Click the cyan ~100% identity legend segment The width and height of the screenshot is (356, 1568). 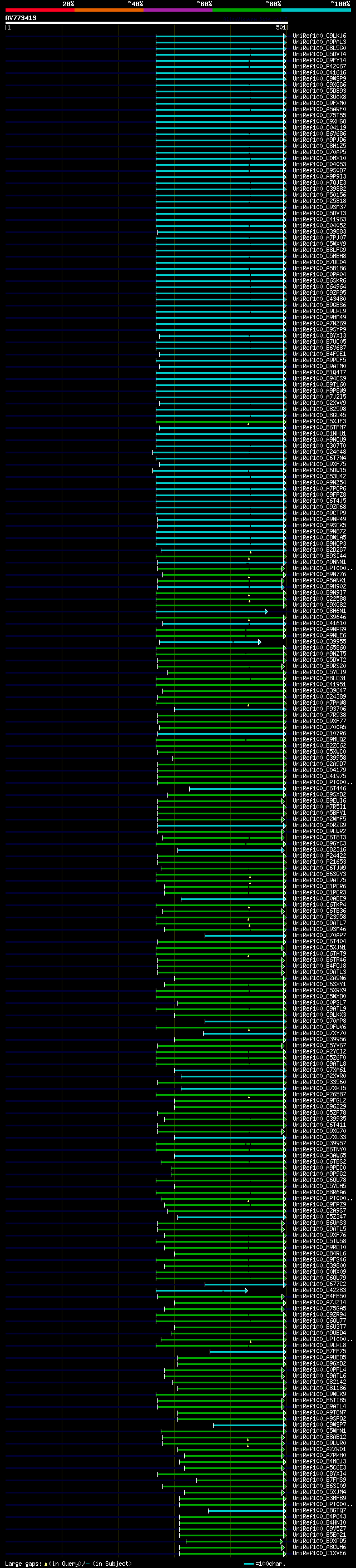point(316,10)
